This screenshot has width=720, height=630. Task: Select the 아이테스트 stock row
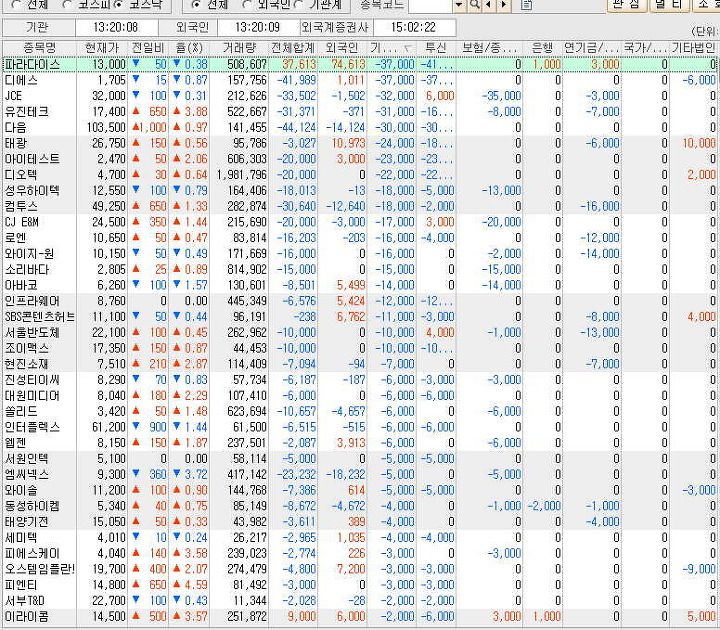[x=360, y=159]
